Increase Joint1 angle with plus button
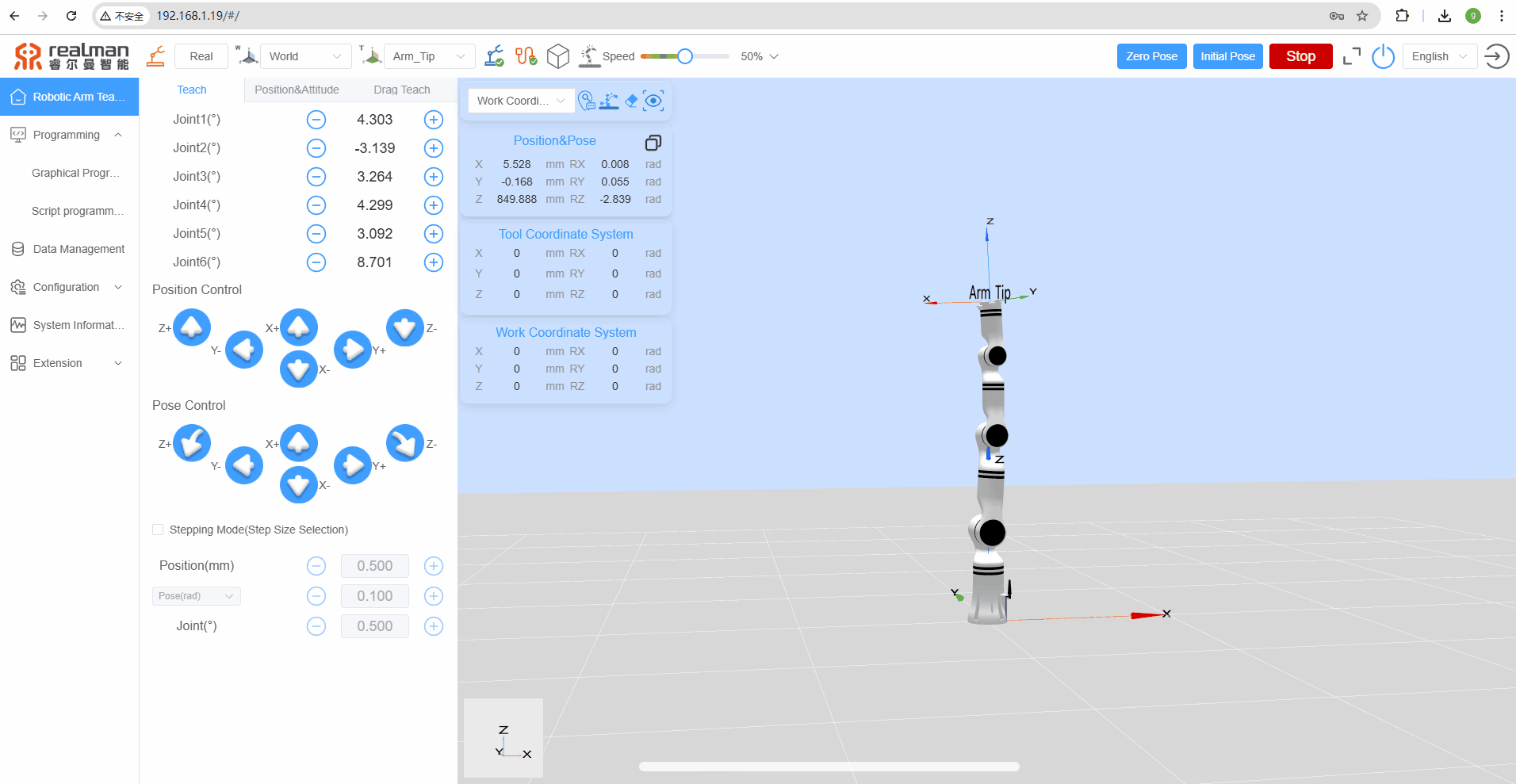The width and height of the screenshot is (1516, 784). click(433, 120)
